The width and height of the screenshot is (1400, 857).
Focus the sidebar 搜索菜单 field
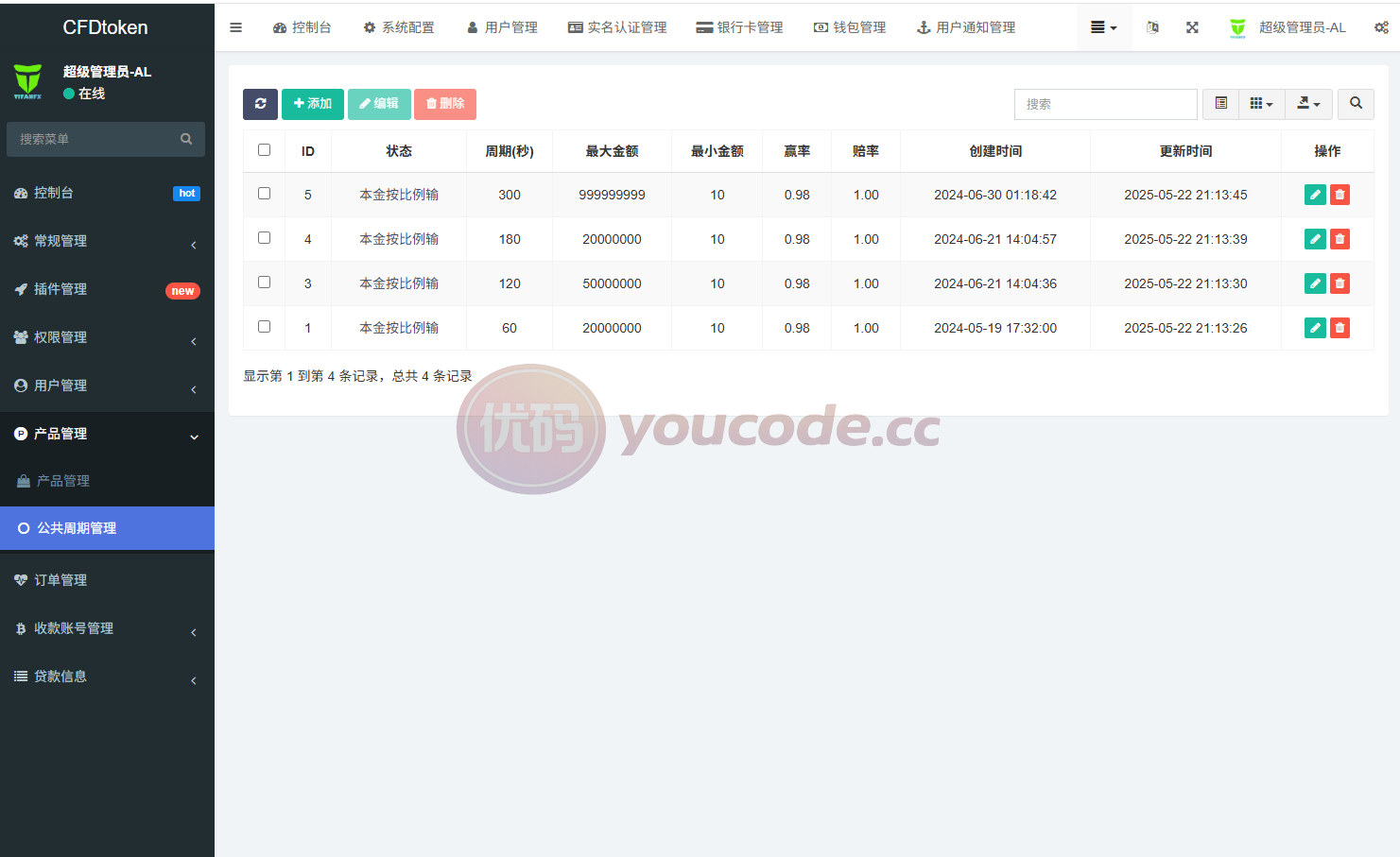95,139
